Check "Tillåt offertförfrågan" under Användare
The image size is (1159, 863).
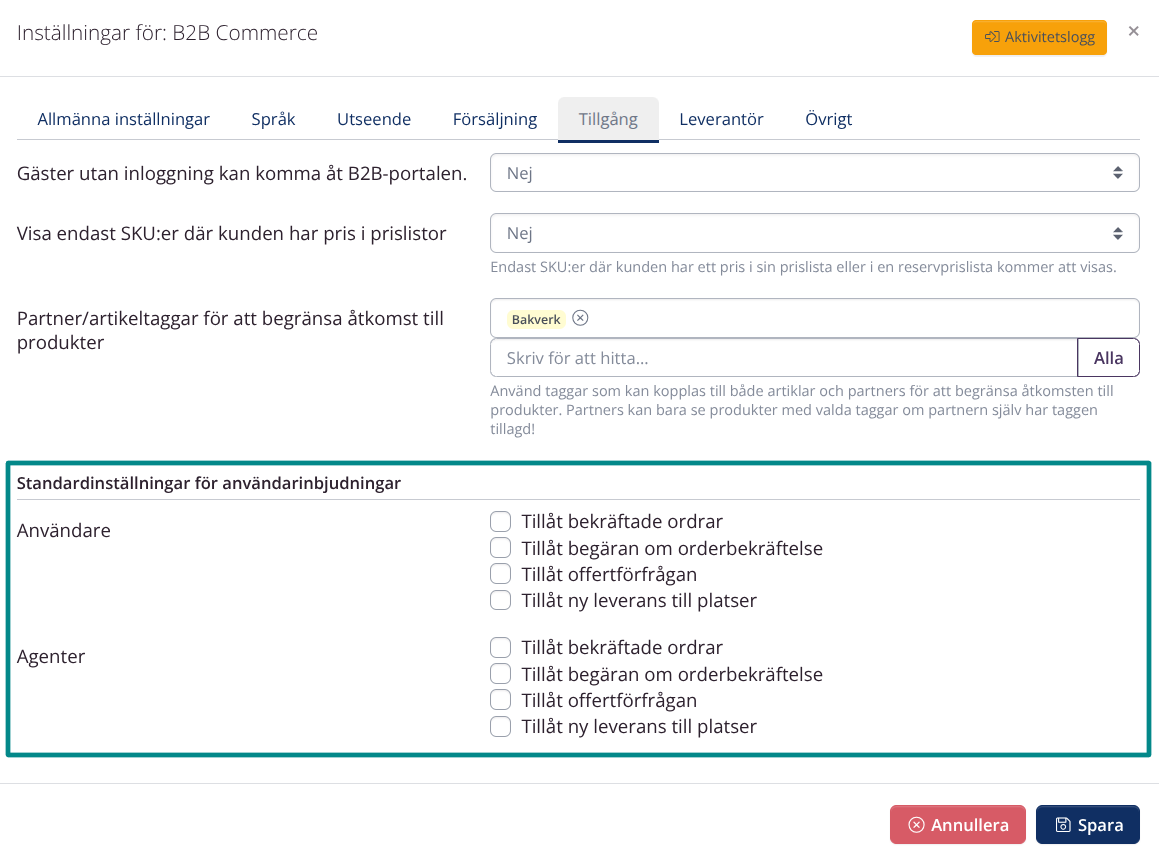click(x=500, y=573)
